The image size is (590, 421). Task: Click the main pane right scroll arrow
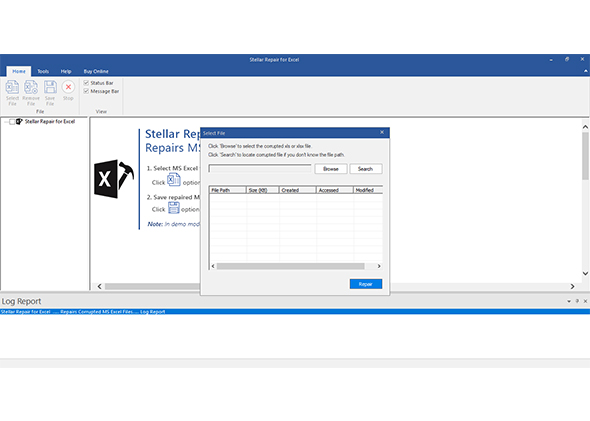pyautogui.click(x=572, y=286)
